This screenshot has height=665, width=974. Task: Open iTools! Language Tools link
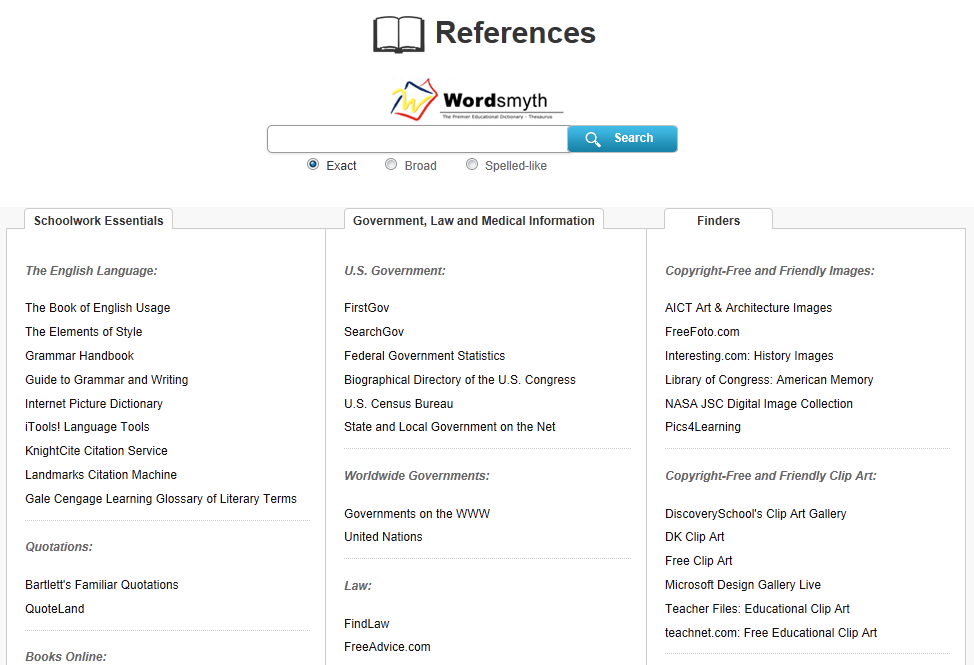coord(88,427)
